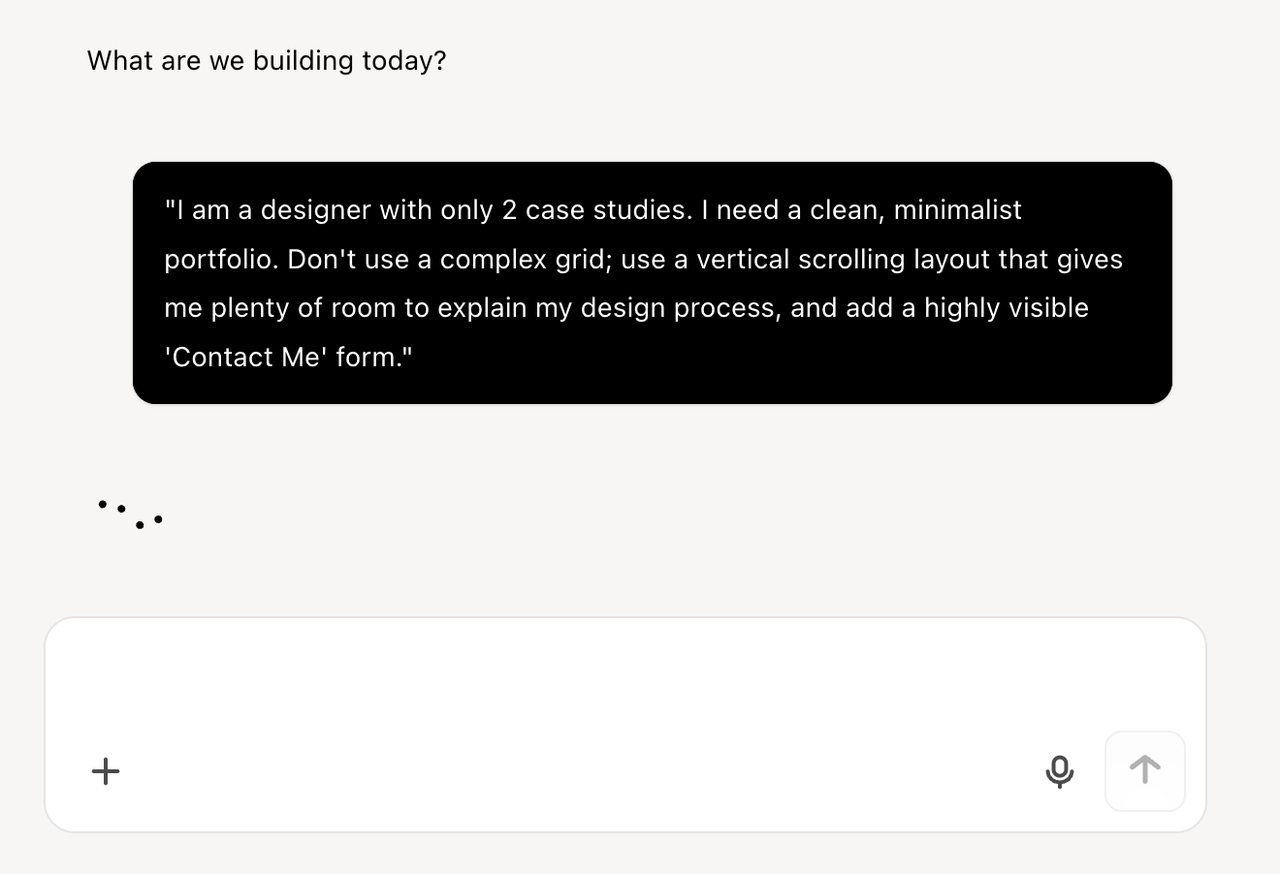Click the word "clean," in the message
Viewport: 1280px width, 874px height.
coord(847,210)
